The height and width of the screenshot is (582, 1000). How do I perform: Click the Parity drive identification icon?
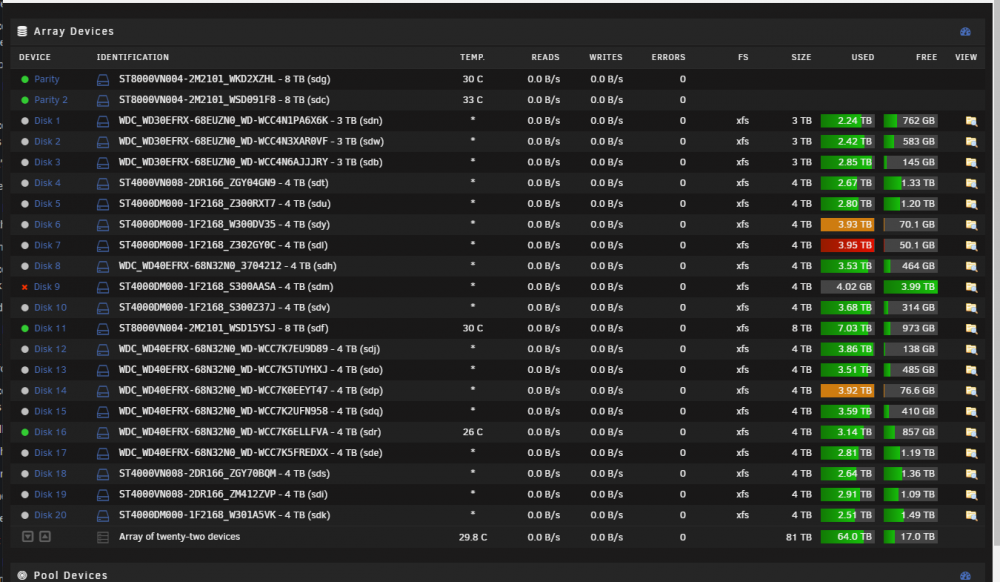click(103, 80)
